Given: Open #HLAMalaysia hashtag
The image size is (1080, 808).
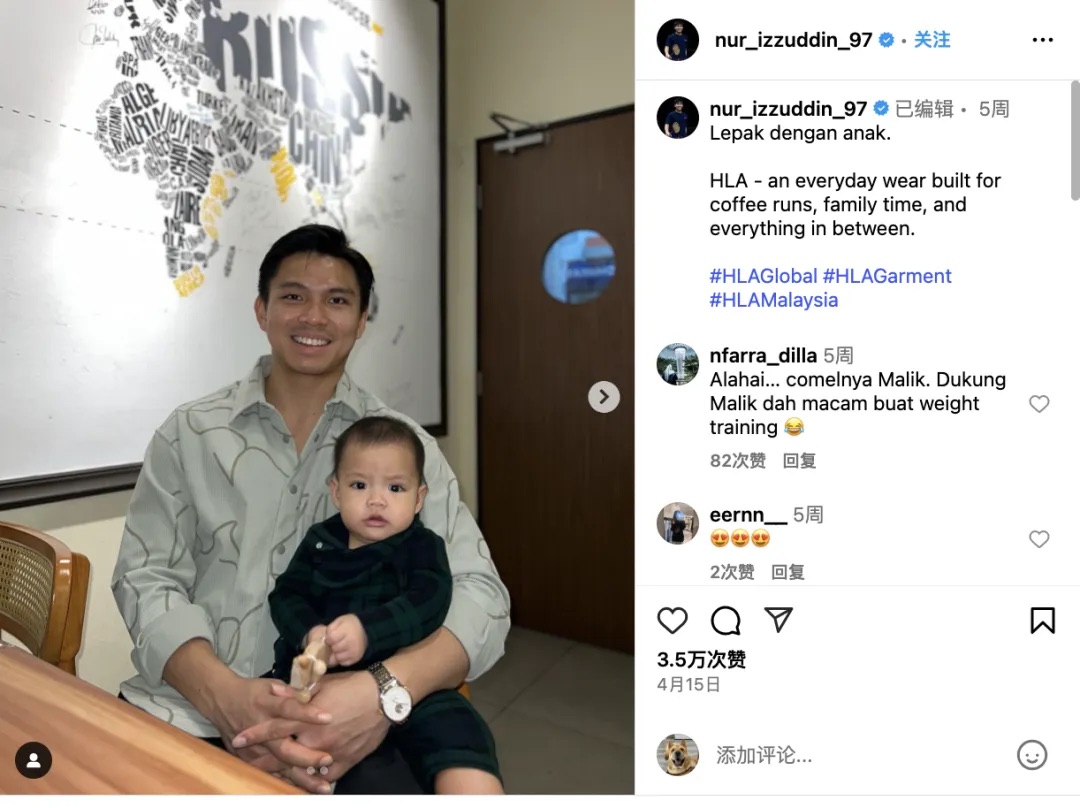Looking at the screenshot, I should (x=773, y=300).
